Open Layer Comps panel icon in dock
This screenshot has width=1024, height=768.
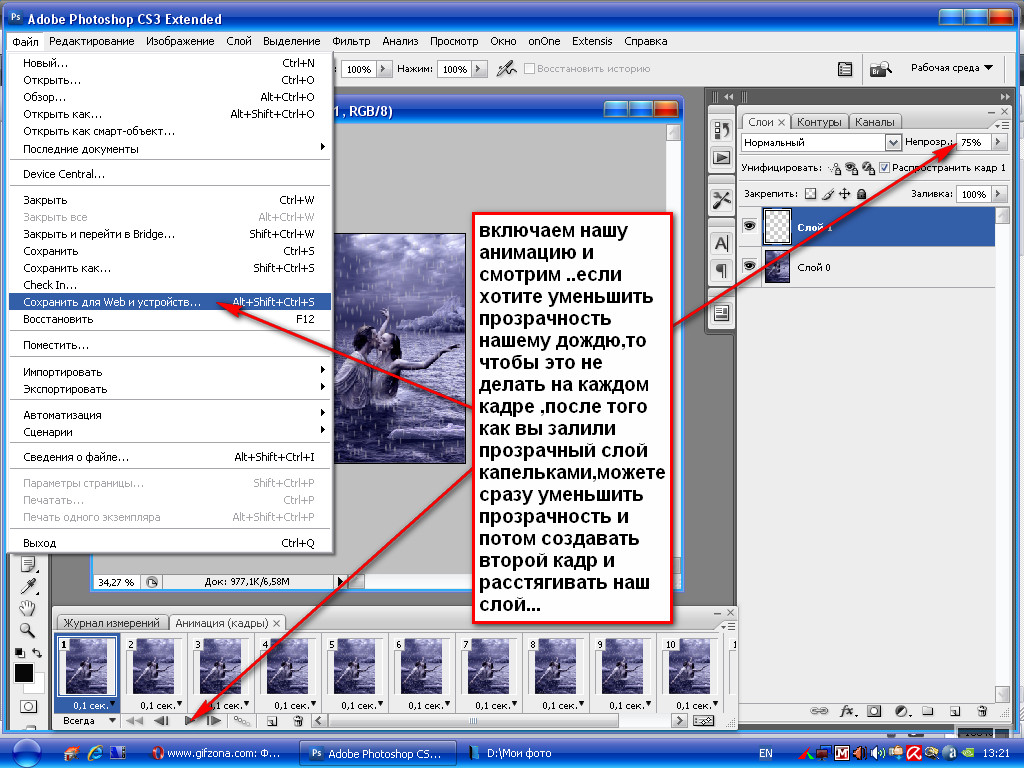click(x=722, y=313)
